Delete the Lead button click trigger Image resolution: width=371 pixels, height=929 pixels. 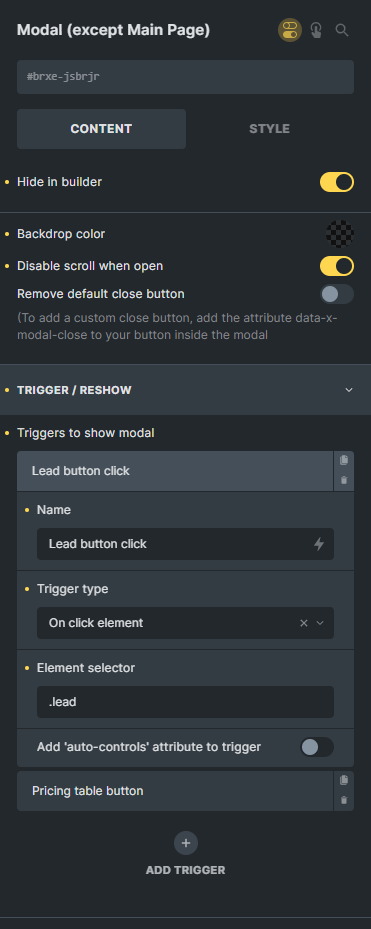[344, 480]
